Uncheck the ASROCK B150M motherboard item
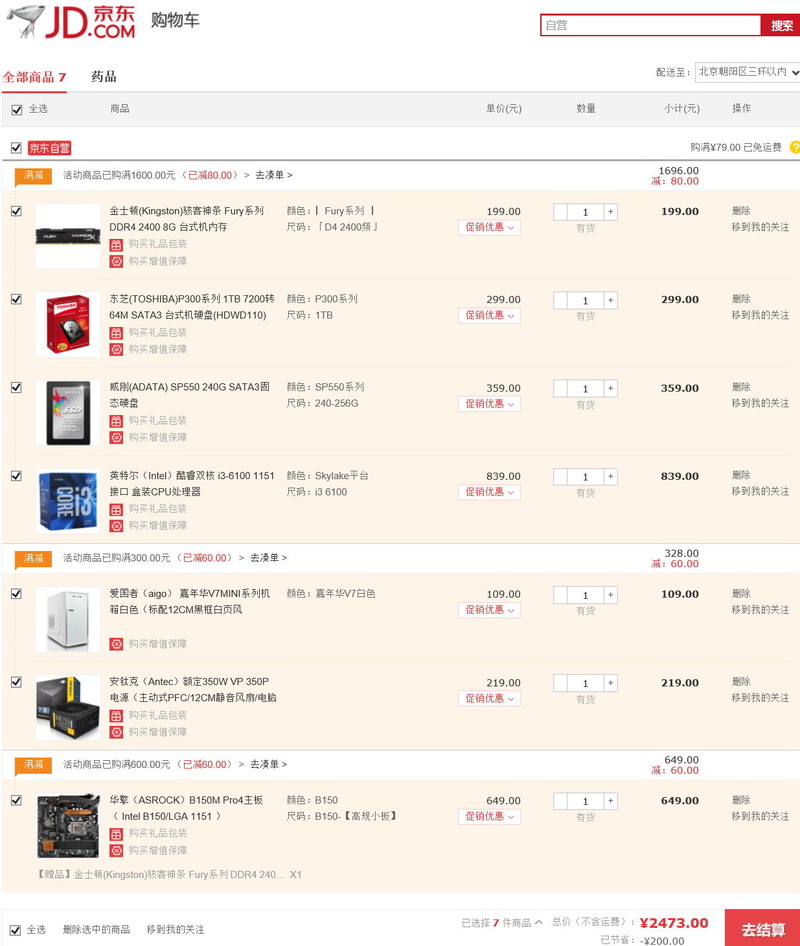This screenshot has width=800, height=946. (x=16, y=801)
